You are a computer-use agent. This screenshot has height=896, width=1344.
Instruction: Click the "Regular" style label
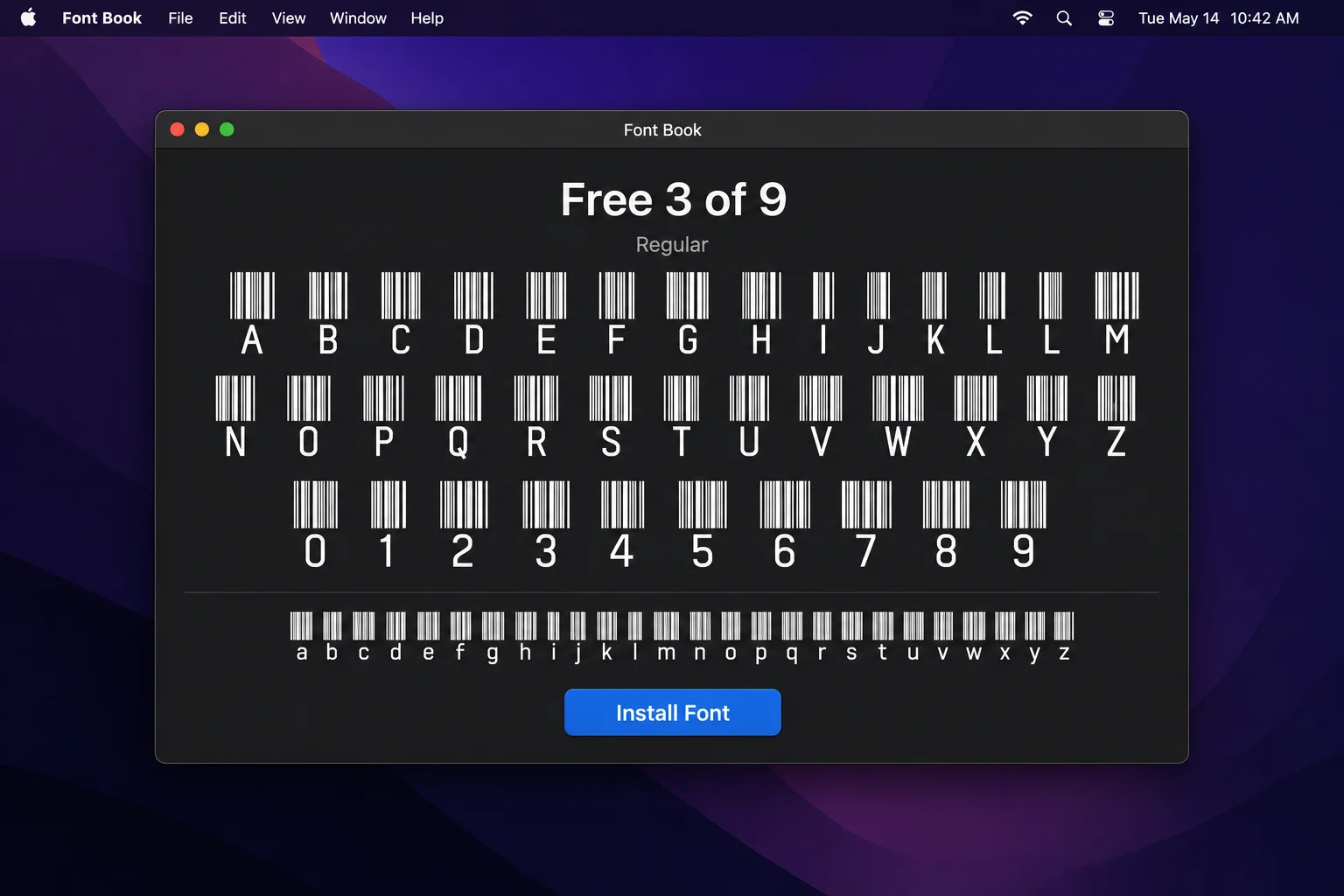click(672, 244)
